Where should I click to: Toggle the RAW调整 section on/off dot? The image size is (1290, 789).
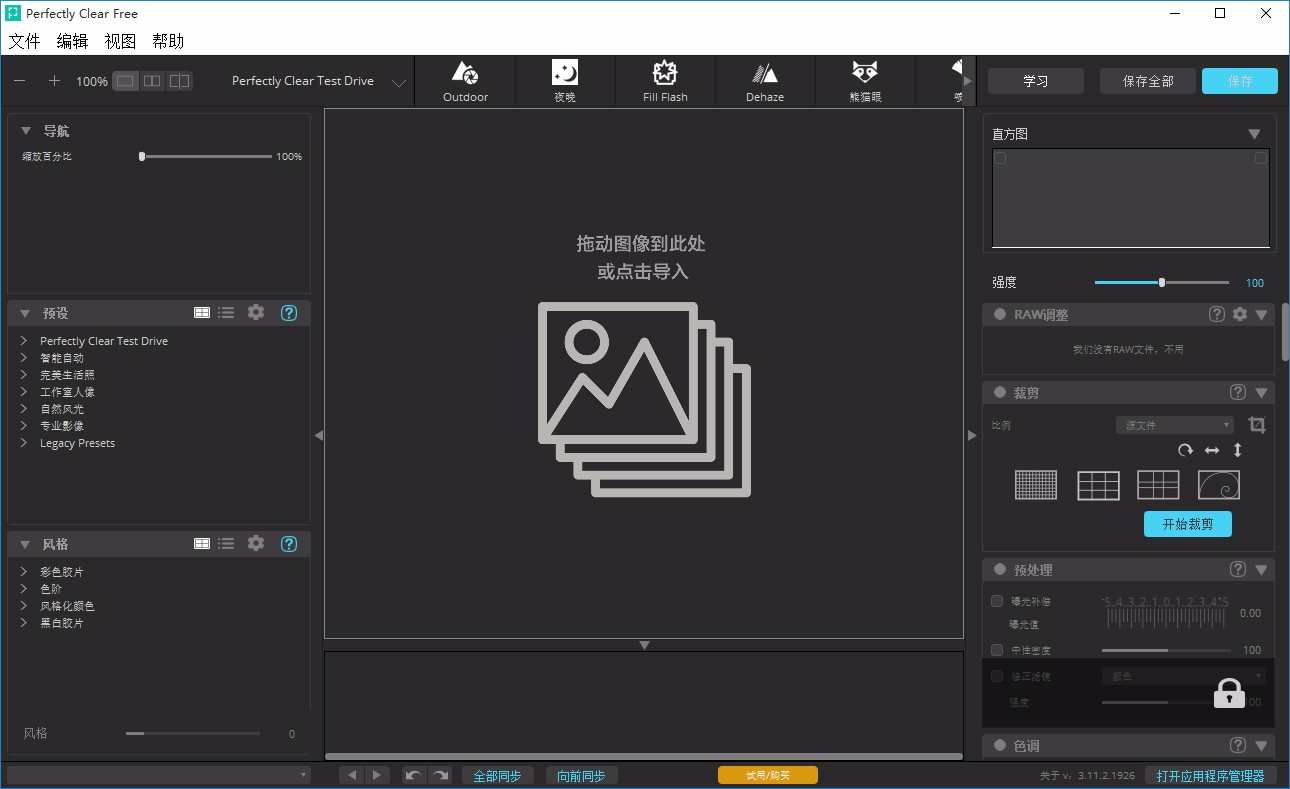click(1000, 314)
